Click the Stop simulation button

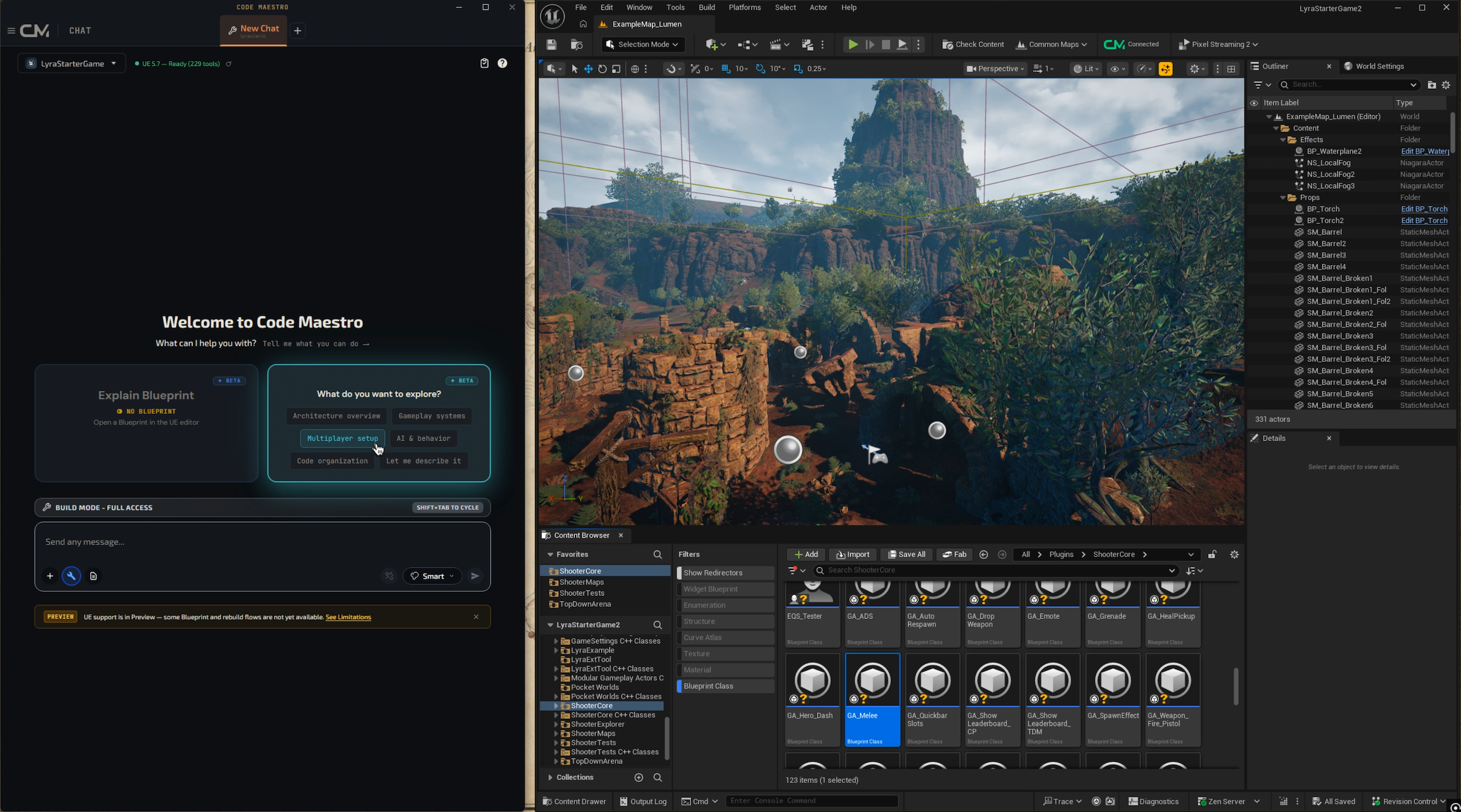point(885,44)
